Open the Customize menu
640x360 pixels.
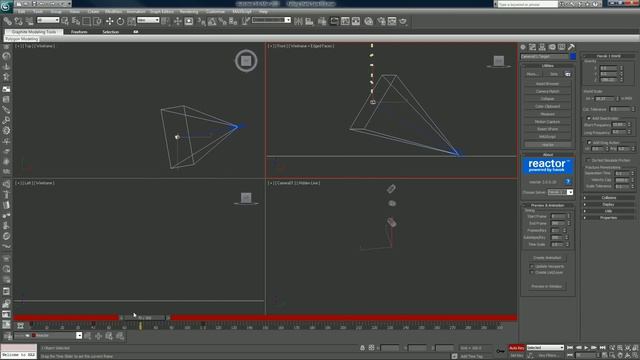tap(216, 12)
